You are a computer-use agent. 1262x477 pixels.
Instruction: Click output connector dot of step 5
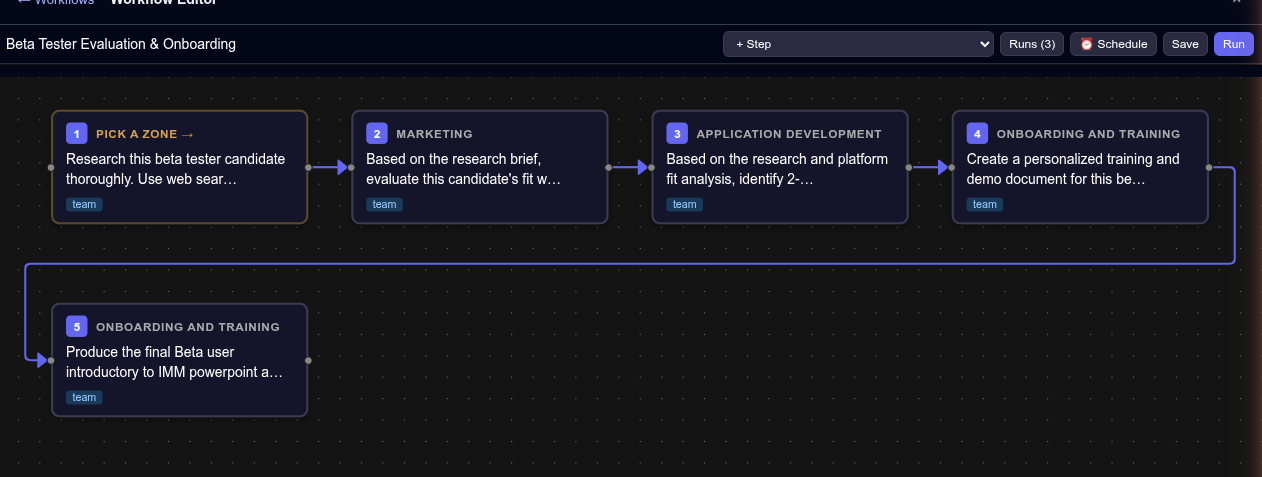pos(308,360)
